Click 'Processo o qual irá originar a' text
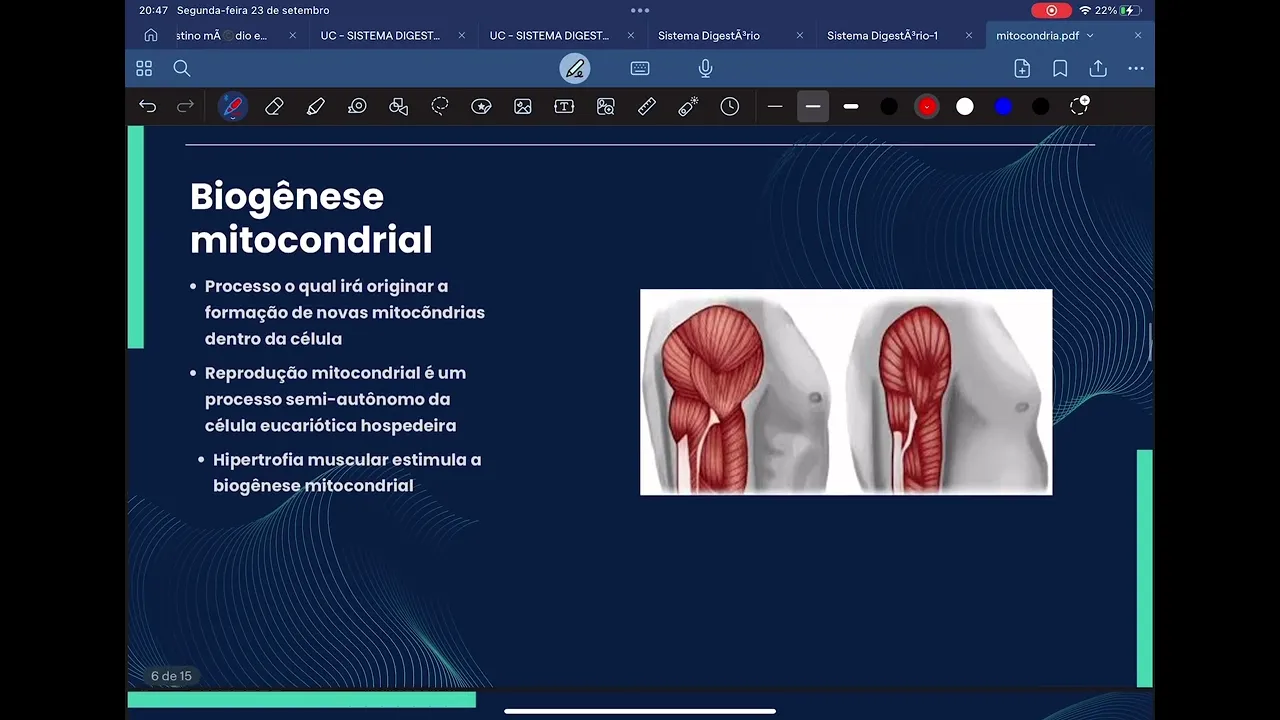 [x=326, y=286]
